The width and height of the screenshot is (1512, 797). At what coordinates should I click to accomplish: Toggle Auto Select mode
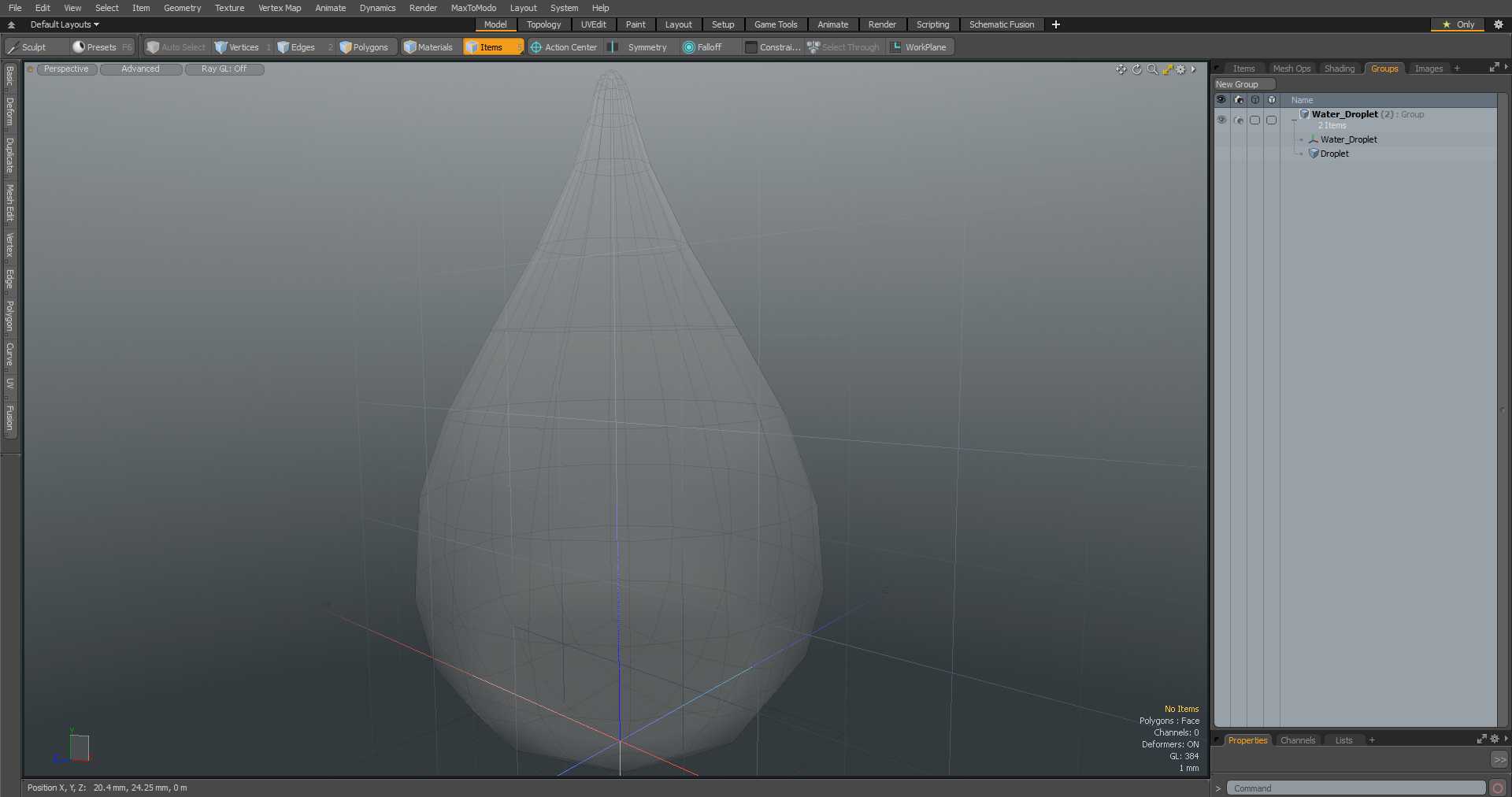(x=176, y=47)
